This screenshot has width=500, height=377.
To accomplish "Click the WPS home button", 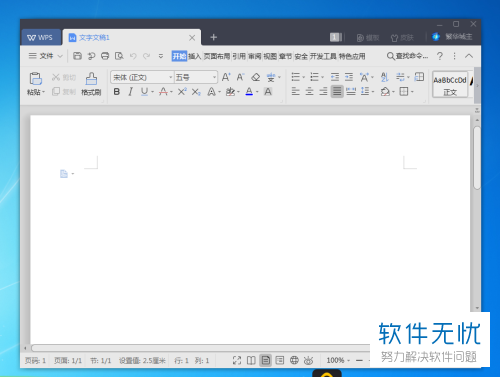I will point(41,37).
